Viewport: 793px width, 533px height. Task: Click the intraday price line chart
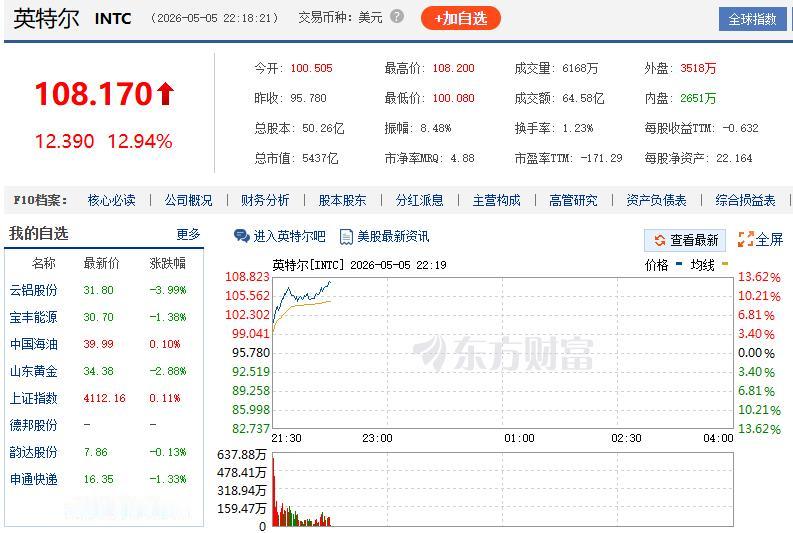pyautogui.click(x=503, y=353)
